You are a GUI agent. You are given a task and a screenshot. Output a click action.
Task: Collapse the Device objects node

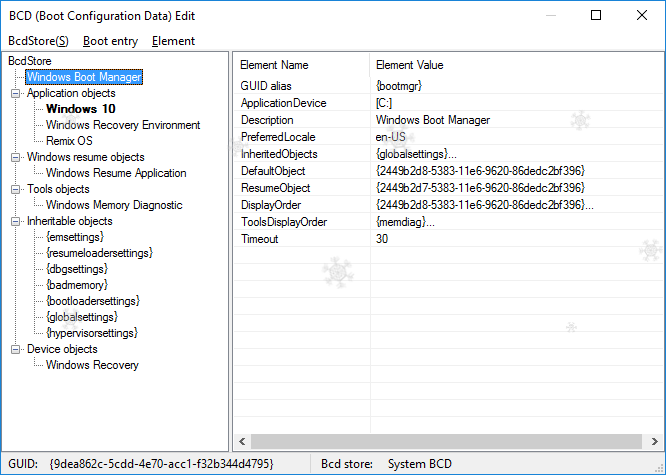(15, 349)
